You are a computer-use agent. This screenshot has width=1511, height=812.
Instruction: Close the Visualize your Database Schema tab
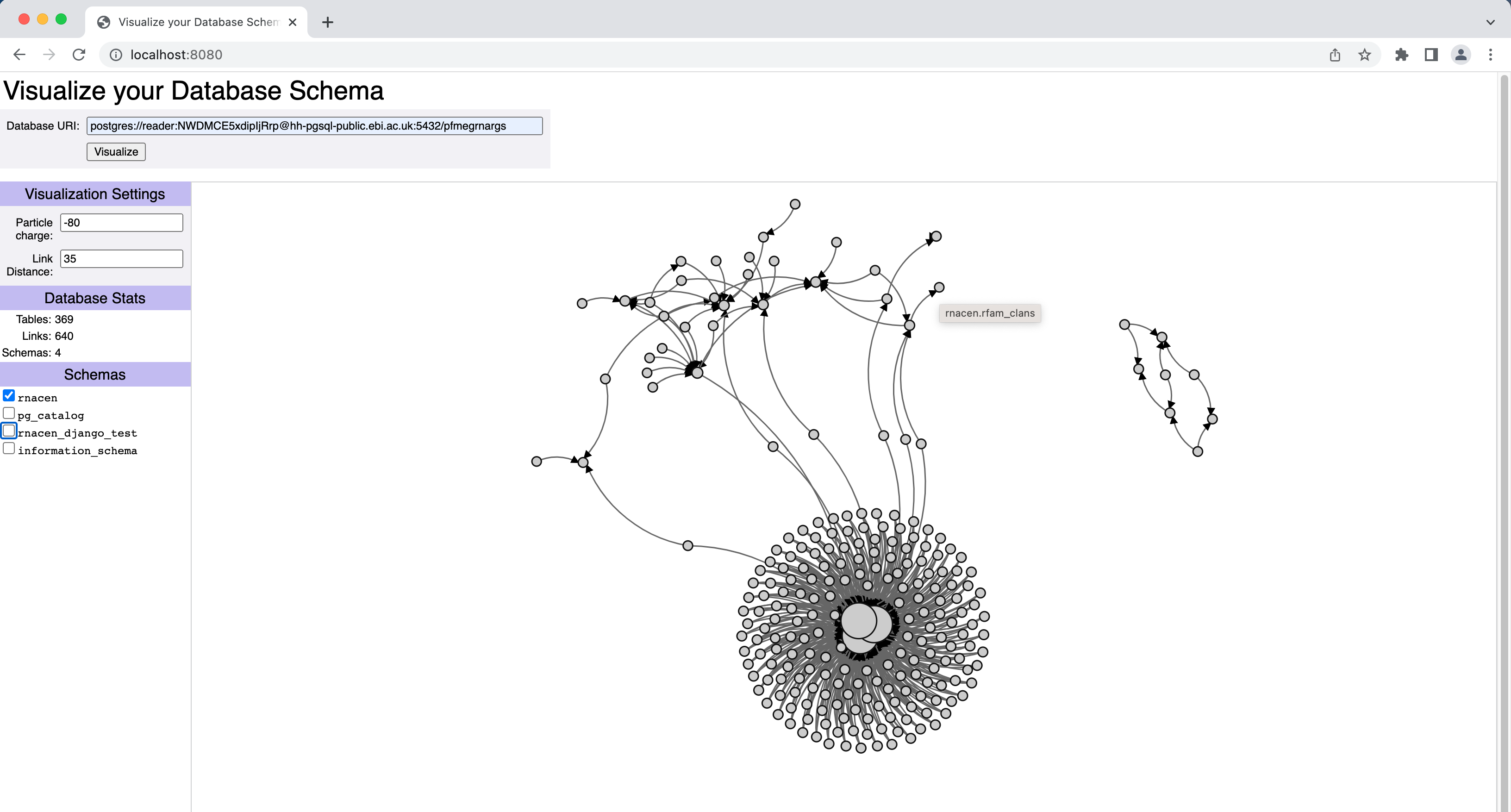pos(293,22)
